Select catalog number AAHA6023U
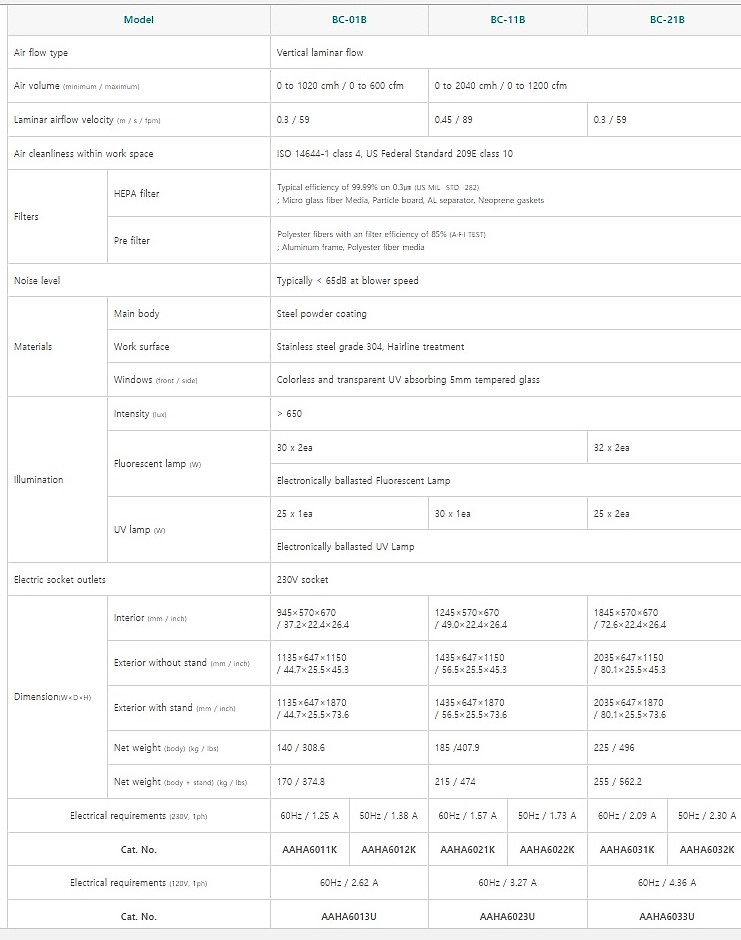The width and height of the screenshot is (741, 940). click(507, 917)
